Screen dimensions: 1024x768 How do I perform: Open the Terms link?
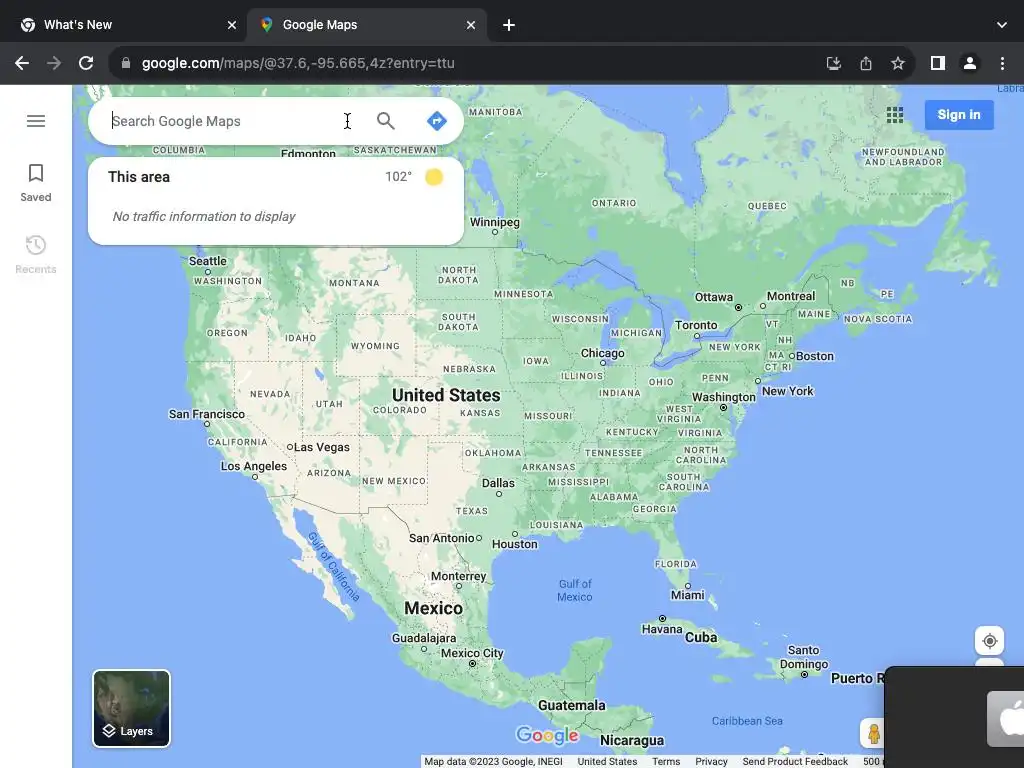point(666,761)
